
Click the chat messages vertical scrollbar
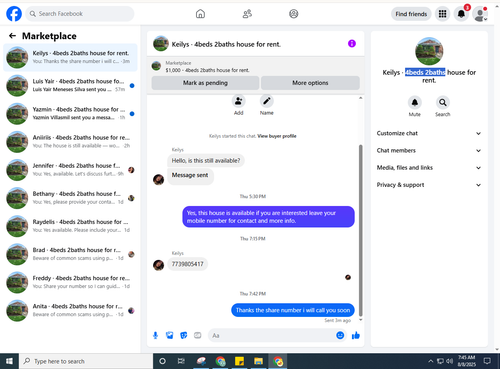pos(360,230)
